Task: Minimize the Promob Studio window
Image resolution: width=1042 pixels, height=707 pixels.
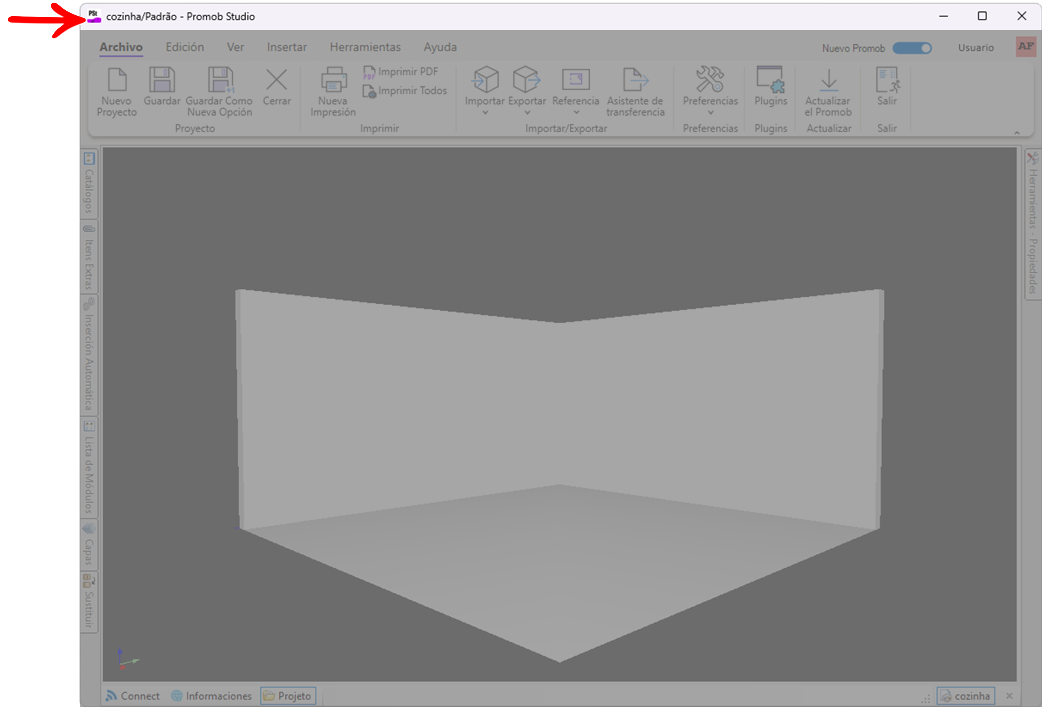Action: click(x=944, y=16)
